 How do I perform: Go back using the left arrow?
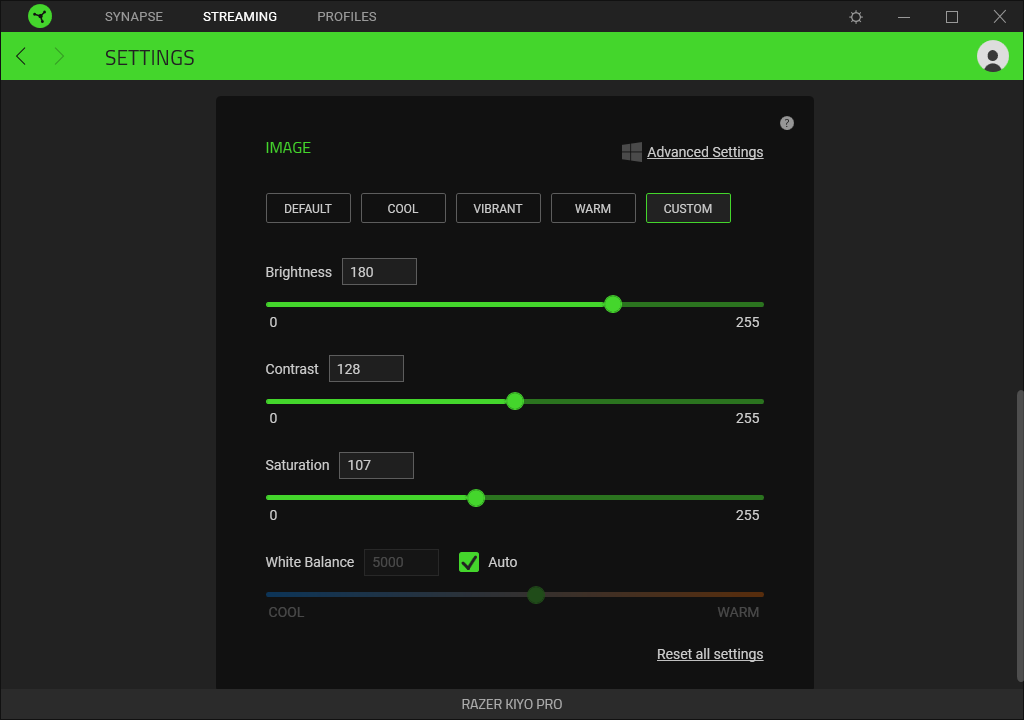21,57
